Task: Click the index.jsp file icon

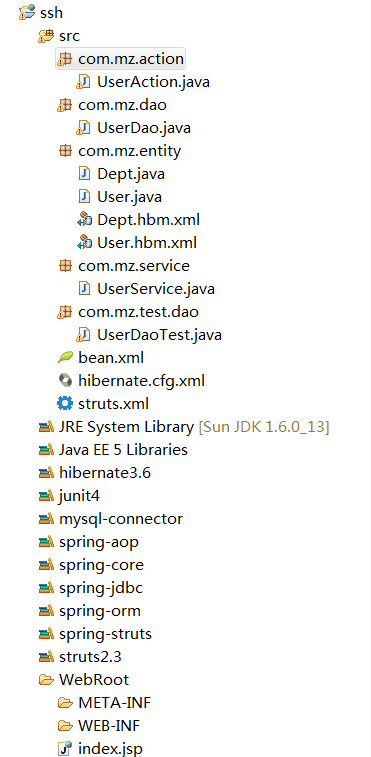Action: pos(65,749)
